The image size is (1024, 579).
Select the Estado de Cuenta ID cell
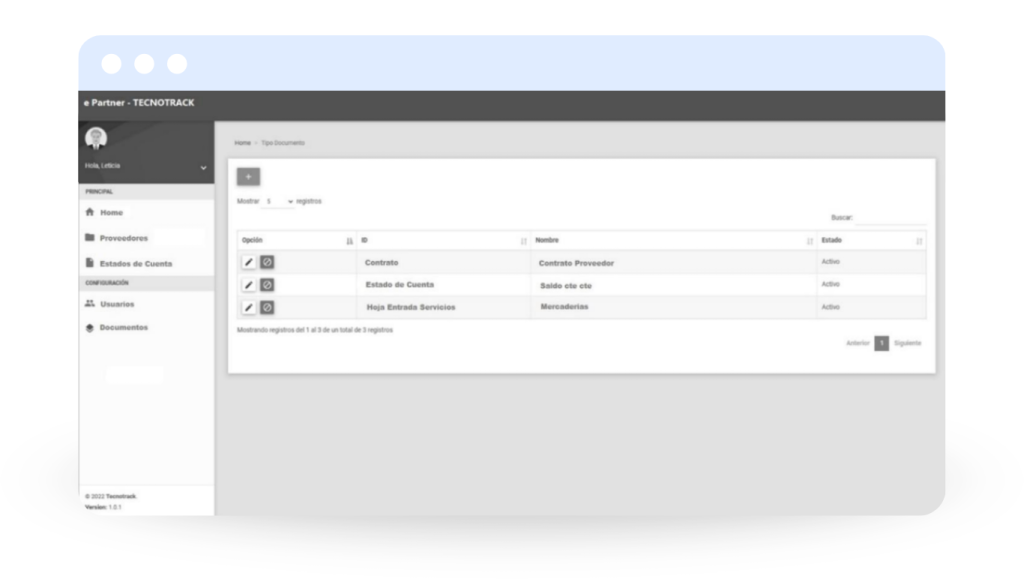pos(400,285)
